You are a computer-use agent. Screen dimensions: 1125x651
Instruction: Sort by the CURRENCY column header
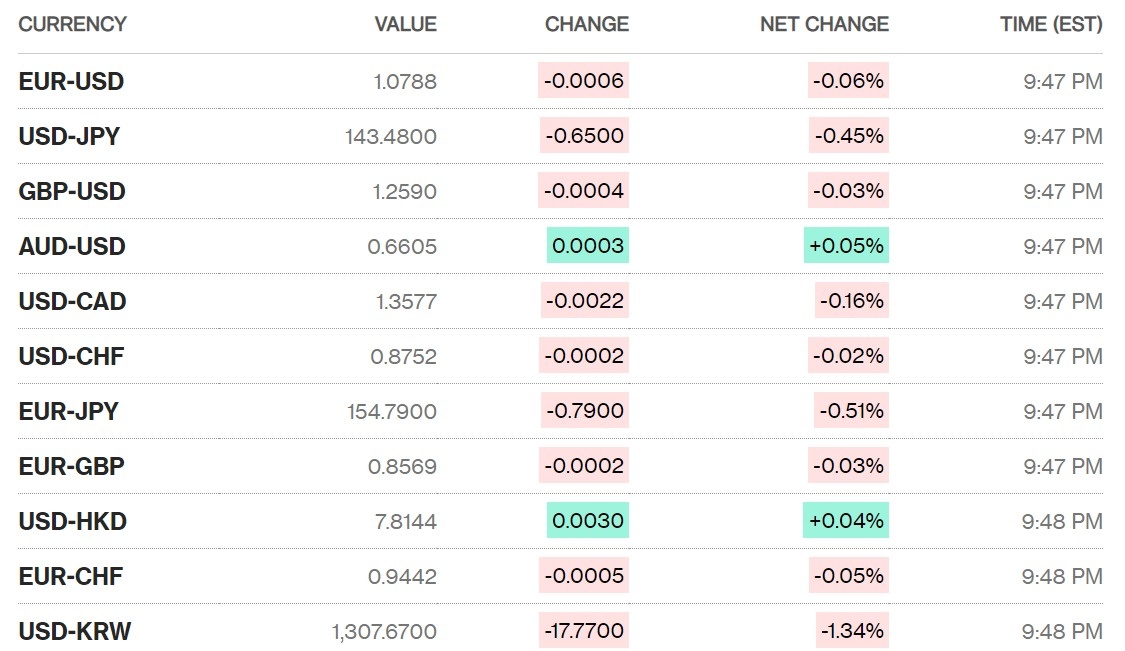pyautogui.click(x=72, y=24)
